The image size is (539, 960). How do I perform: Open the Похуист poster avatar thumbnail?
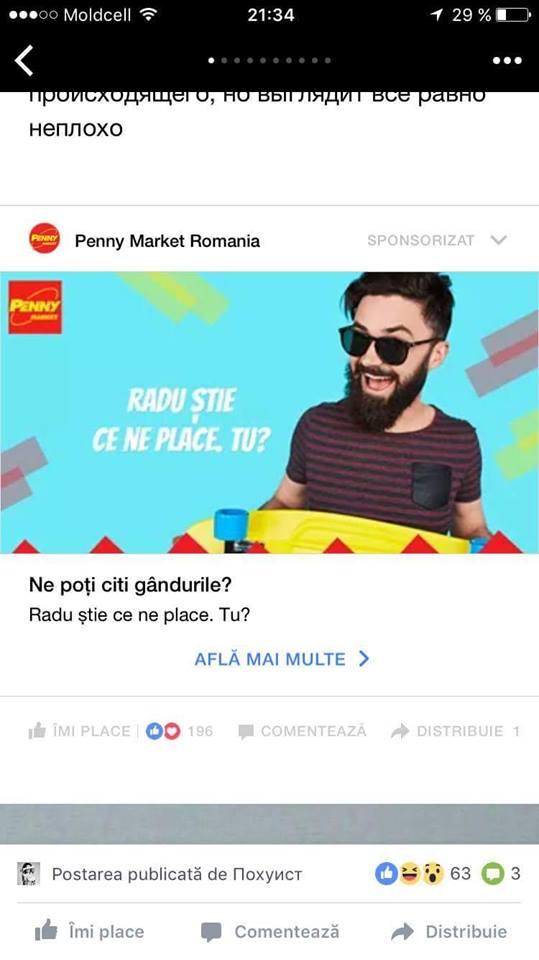28,874
